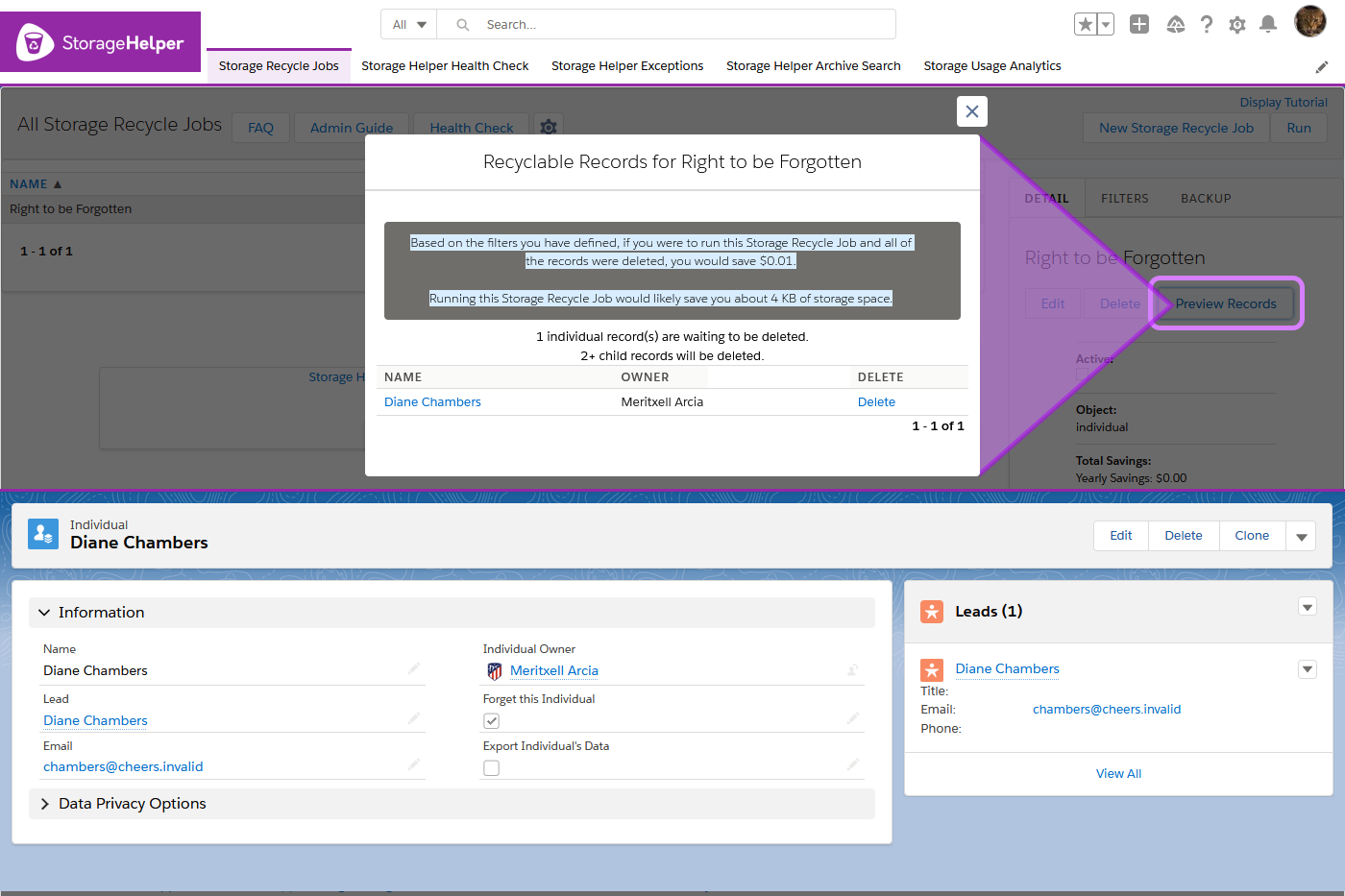Screen dimensions: 1345x896
Task: Click the Leads related list icon
Action: (932, 612)
